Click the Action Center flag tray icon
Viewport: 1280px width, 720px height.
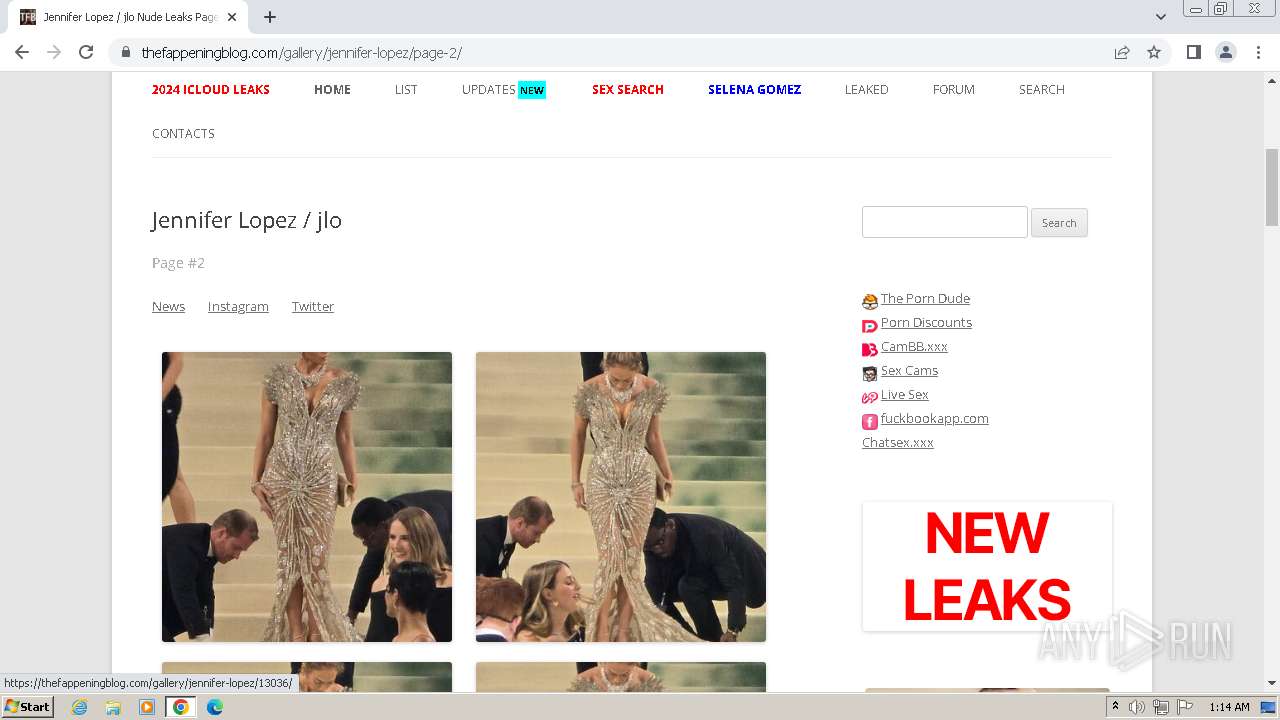pos(1184,707)
